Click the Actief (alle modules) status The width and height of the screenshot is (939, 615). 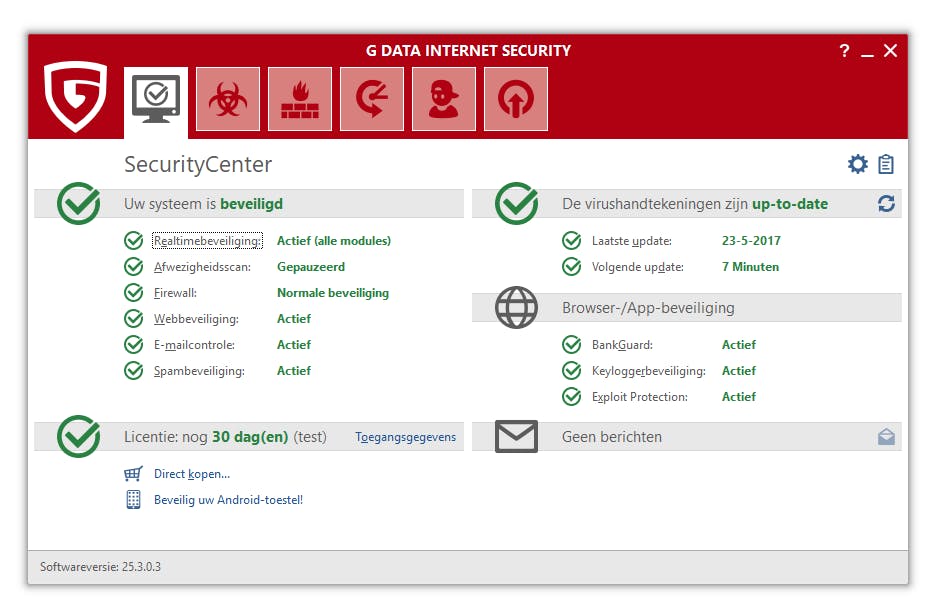[x=334, y=241]
